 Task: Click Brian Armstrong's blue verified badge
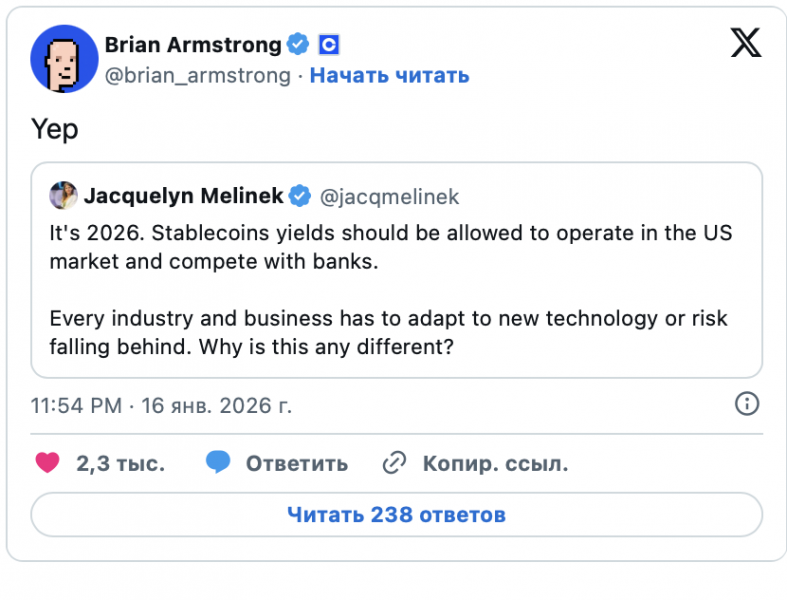(298, 44)
